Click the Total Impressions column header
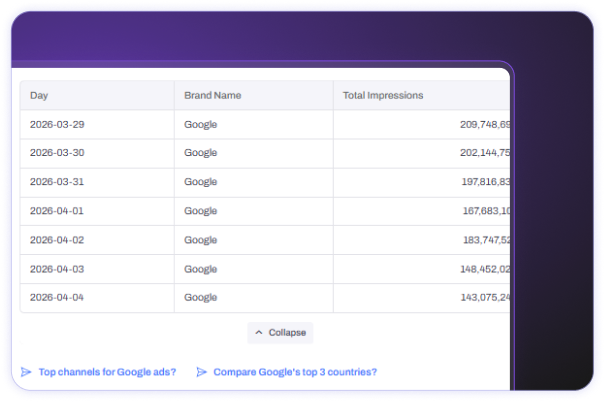 pos(382,96)
